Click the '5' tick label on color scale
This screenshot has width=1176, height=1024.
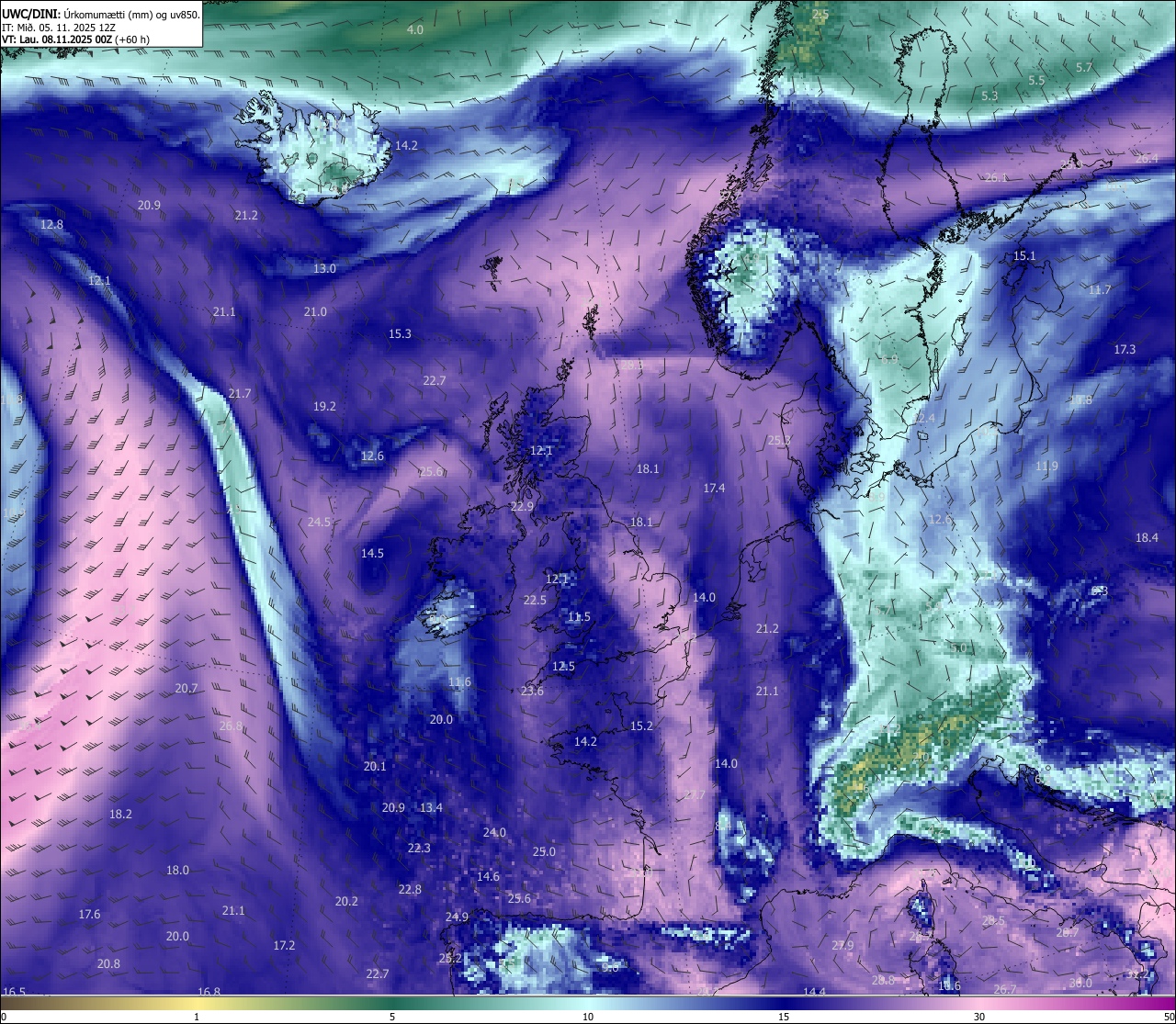[392, 1017]
